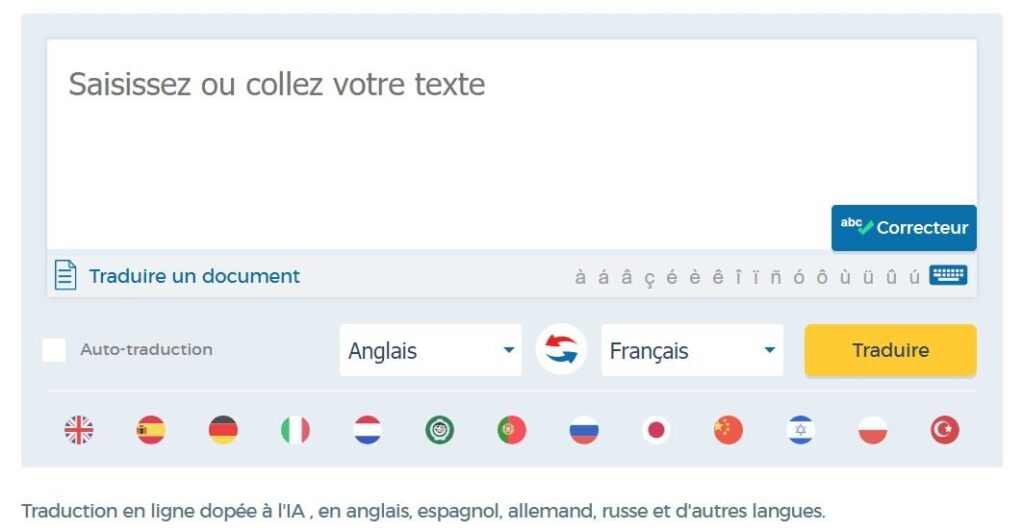Viewport: 1024px width, 531px height.
Task: Pick the Turkish flag icon
Action: (x=944, y=430)
